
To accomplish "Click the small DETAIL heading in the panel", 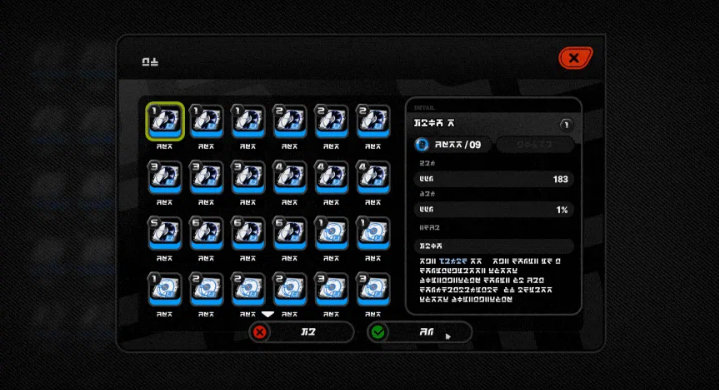I will pyautogui.click(x=424, y=108).
